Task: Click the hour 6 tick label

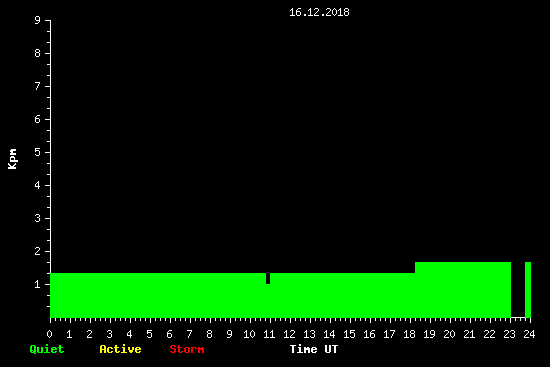Action: [x=169, y=334]
